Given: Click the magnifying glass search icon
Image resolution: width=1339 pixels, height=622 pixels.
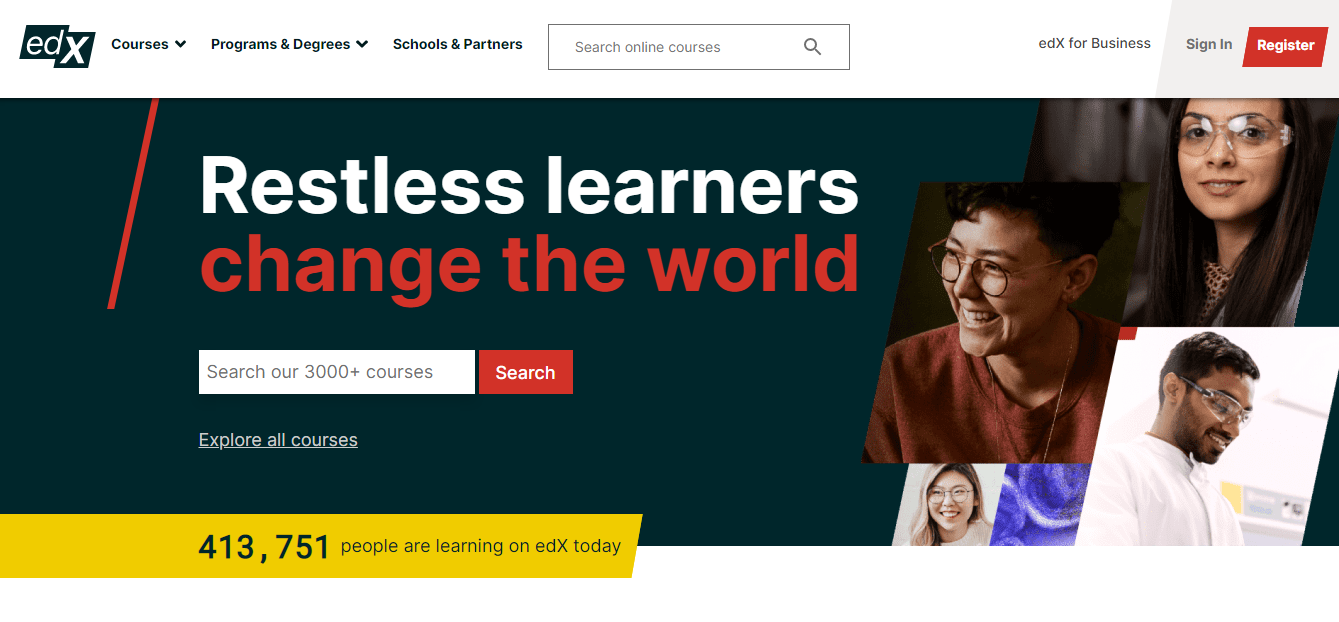Looking at the screenshot, I should tap(812, 47).
